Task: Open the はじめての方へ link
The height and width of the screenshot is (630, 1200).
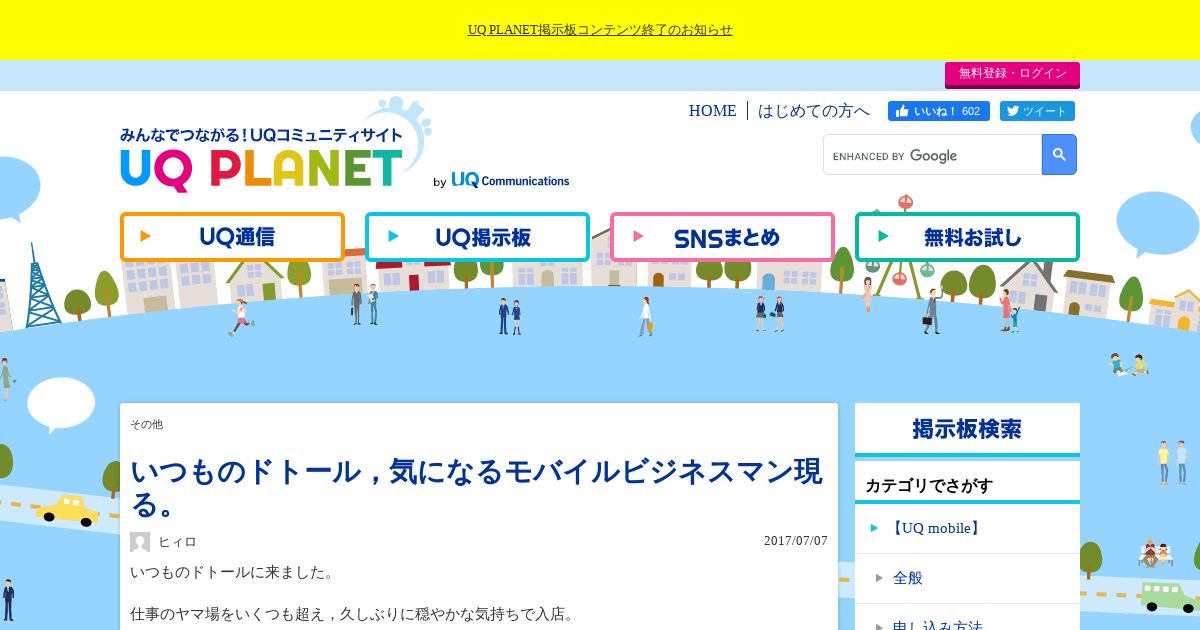Action: (x=814, y=111)
